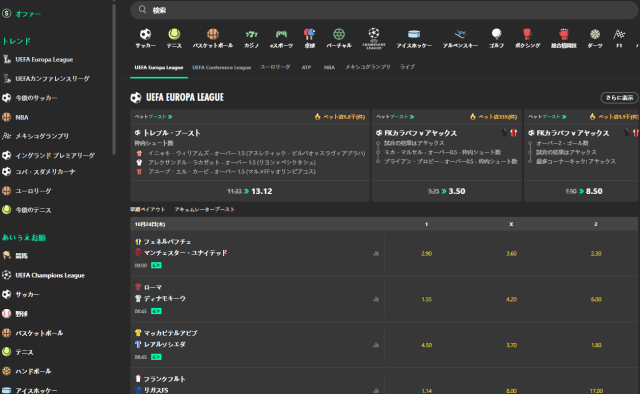Screen dimensions: 640x394
Task: Bet on Dynamo Kyiv win at 6.00
Action: tap(596, 299)
